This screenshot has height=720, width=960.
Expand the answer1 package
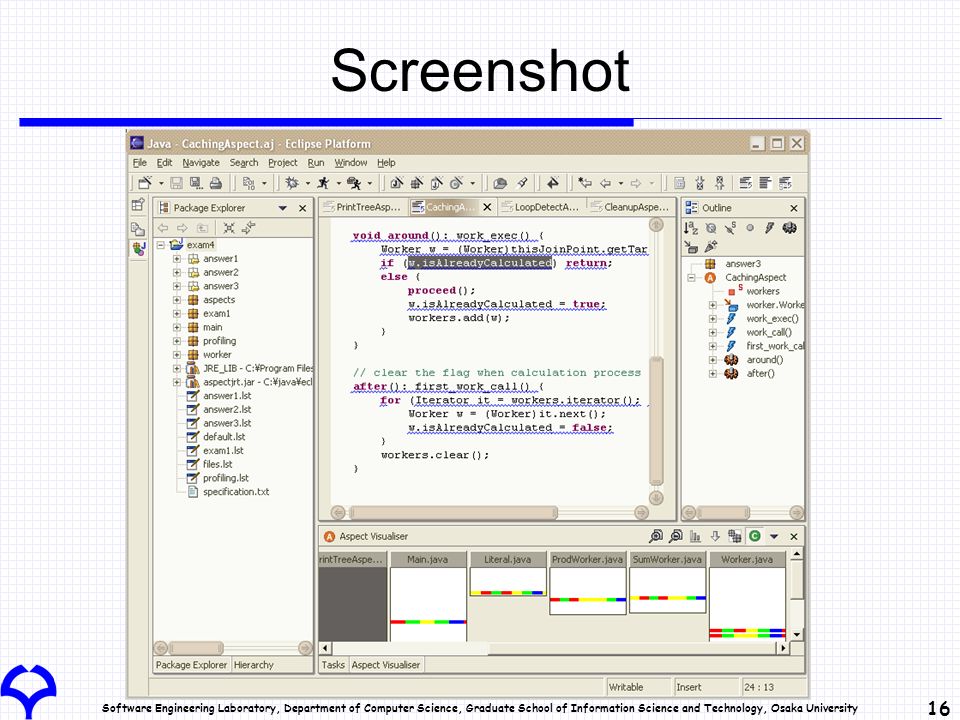(x=176, y=259)
